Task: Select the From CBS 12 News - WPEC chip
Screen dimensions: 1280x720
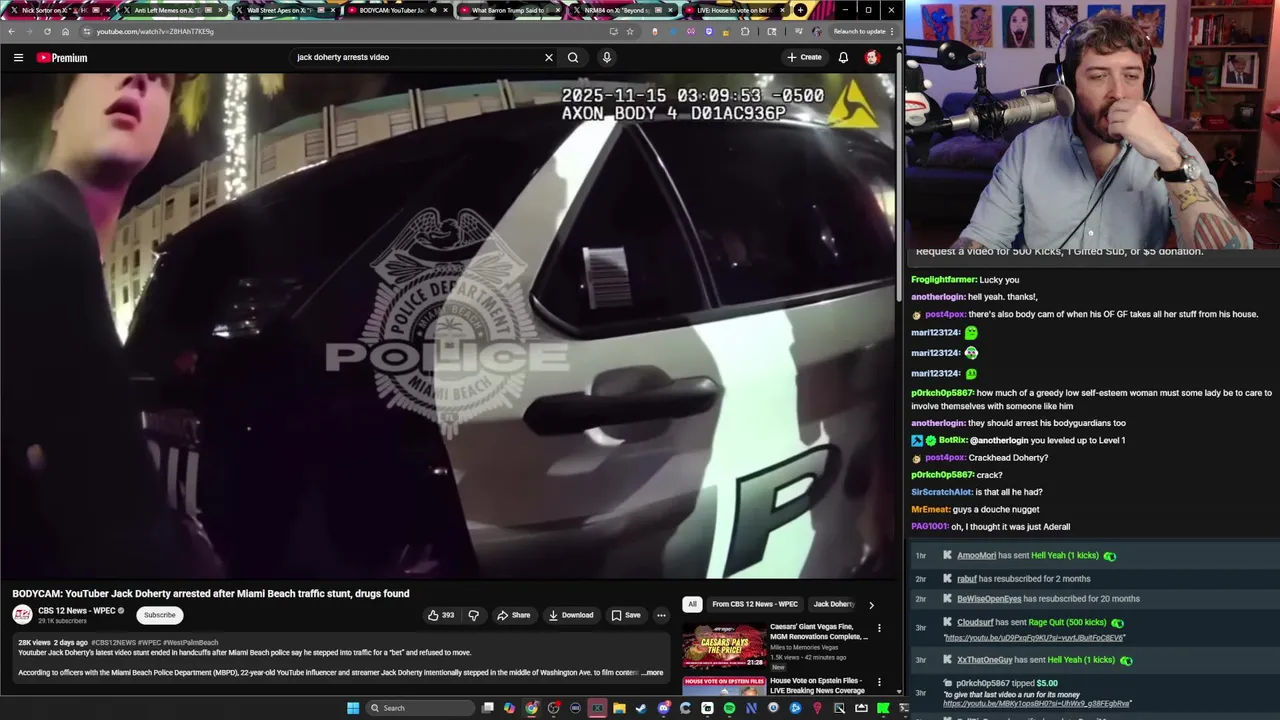Action: (x=755, y=604)
